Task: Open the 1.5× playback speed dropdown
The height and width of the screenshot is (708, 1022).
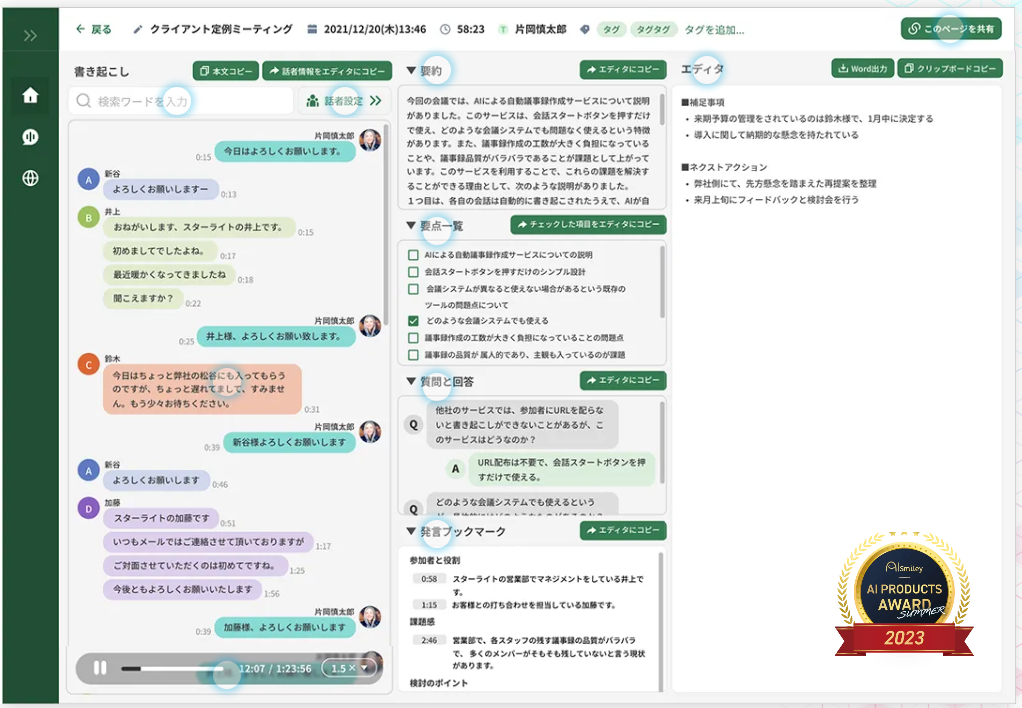Action: 350,668
